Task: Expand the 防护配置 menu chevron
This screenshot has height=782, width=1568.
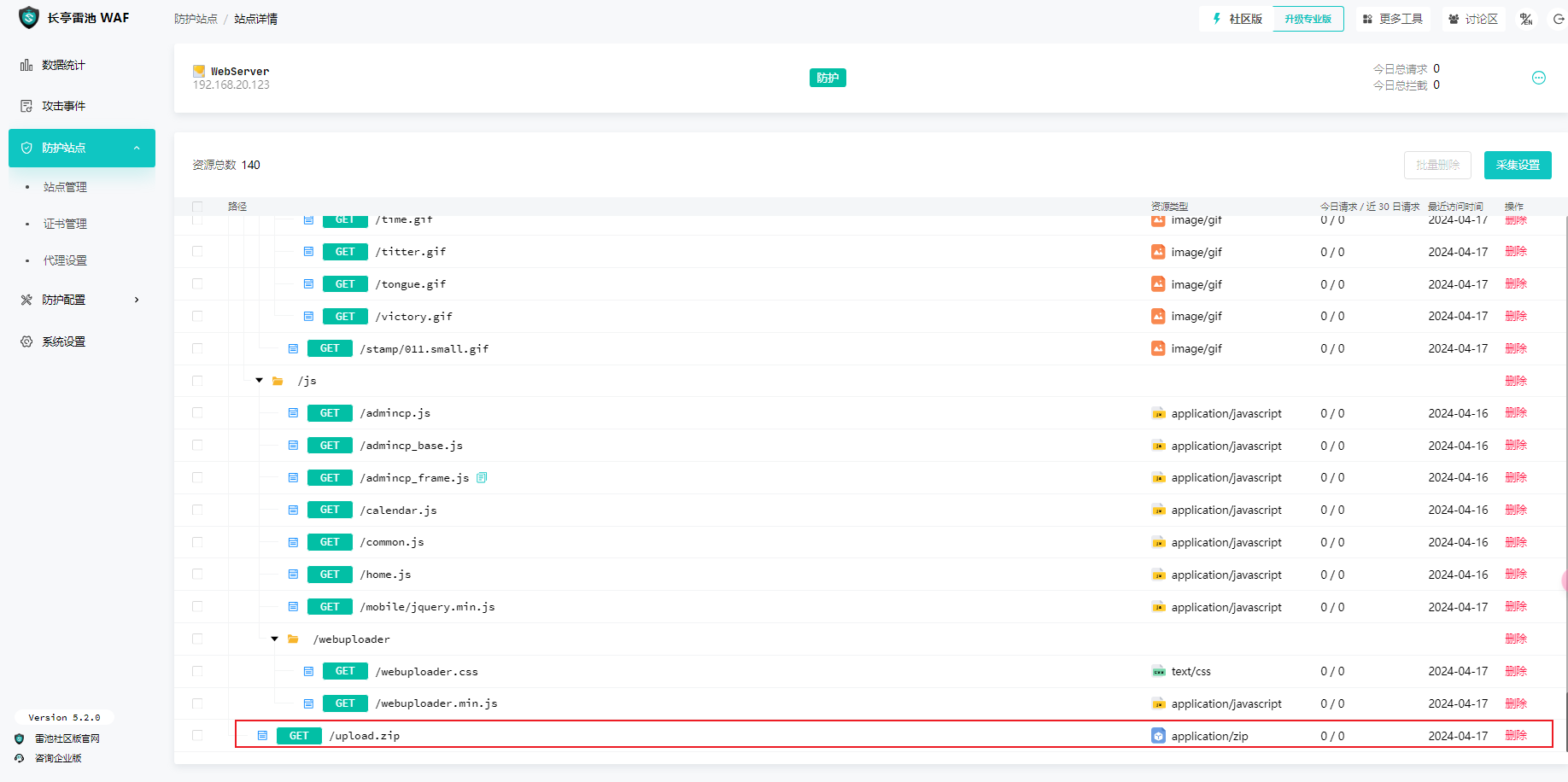Action: [x=137, y=300]
